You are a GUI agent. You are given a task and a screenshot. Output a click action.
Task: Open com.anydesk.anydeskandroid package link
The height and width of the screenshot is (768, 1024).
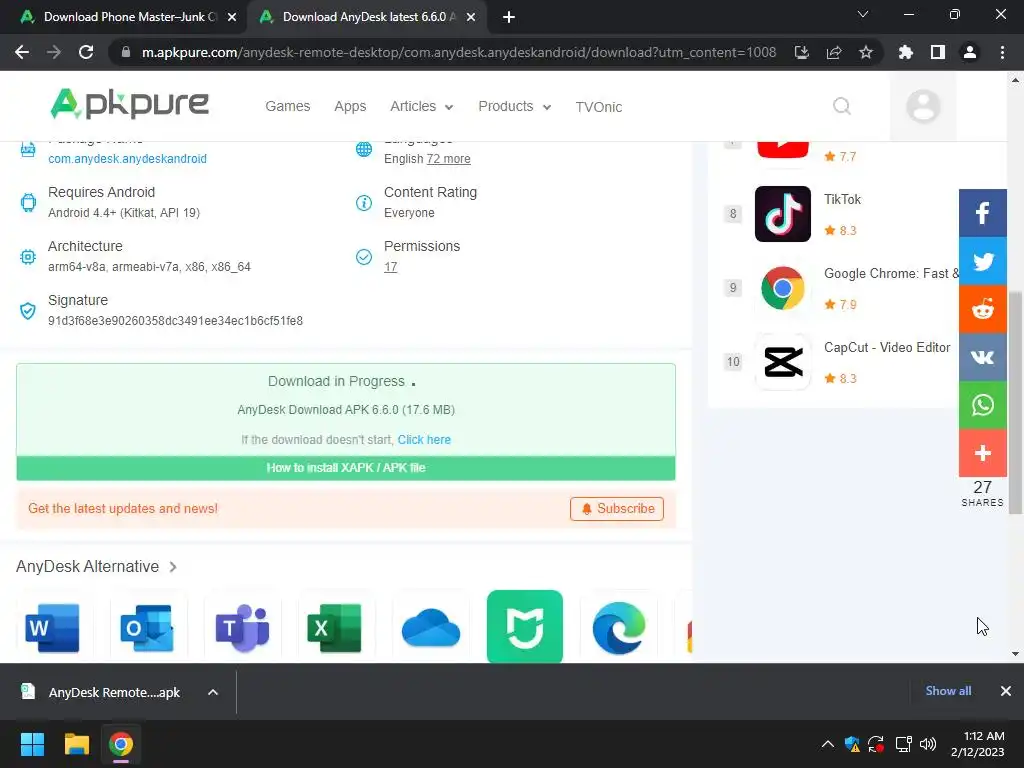pos(127,159)
